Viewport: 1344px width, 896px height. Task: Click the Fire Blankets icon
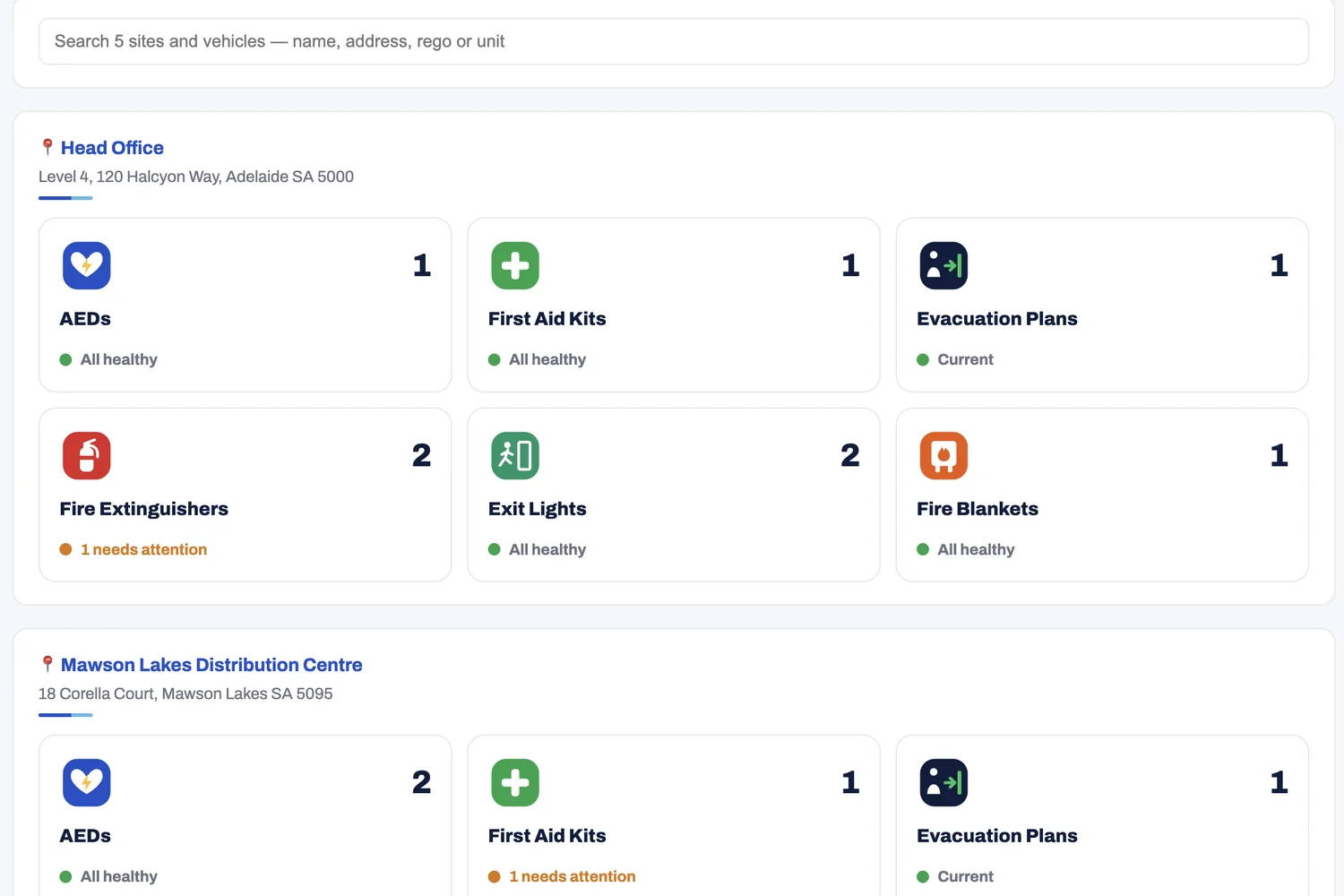pyautogui.click(x=943, y=455)
